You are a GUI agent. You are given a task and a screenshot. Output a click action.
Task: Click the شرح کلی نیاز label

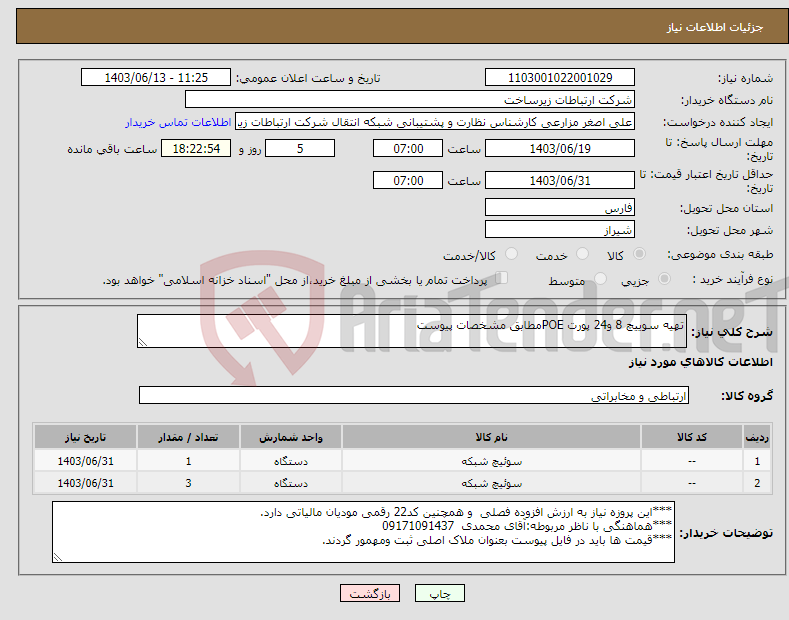click(732, 332)
